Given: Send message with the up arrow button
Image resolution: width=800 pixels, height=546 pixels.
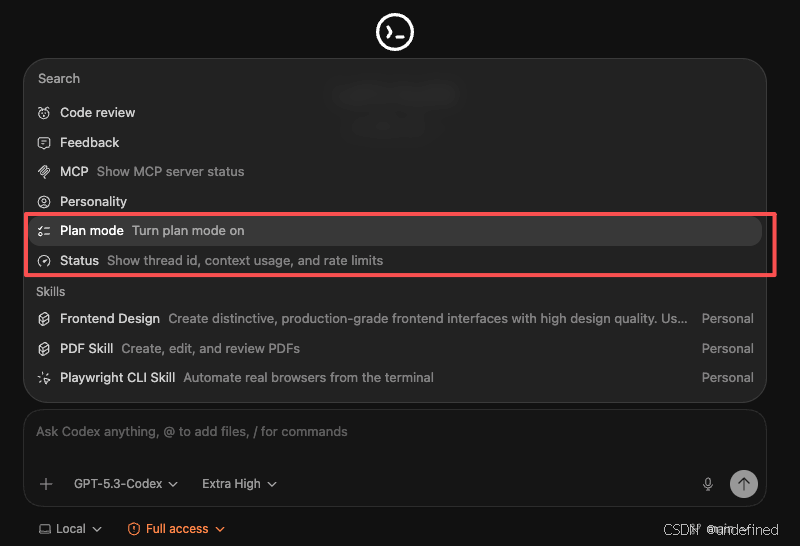Looking at the screenshot, I should tap(744, 484).
